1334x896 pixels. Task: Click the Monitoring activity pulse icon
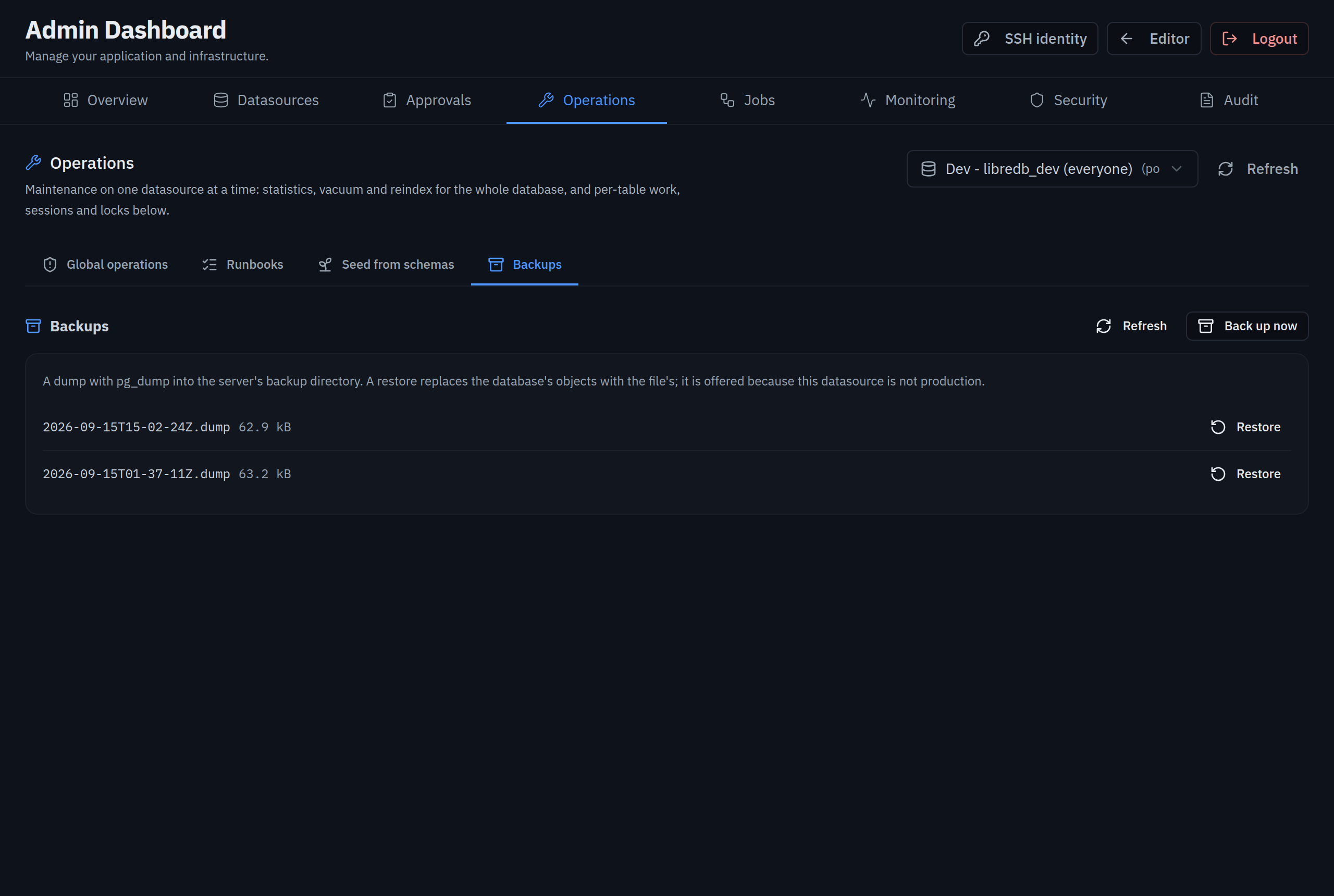[x=868, y=101]
